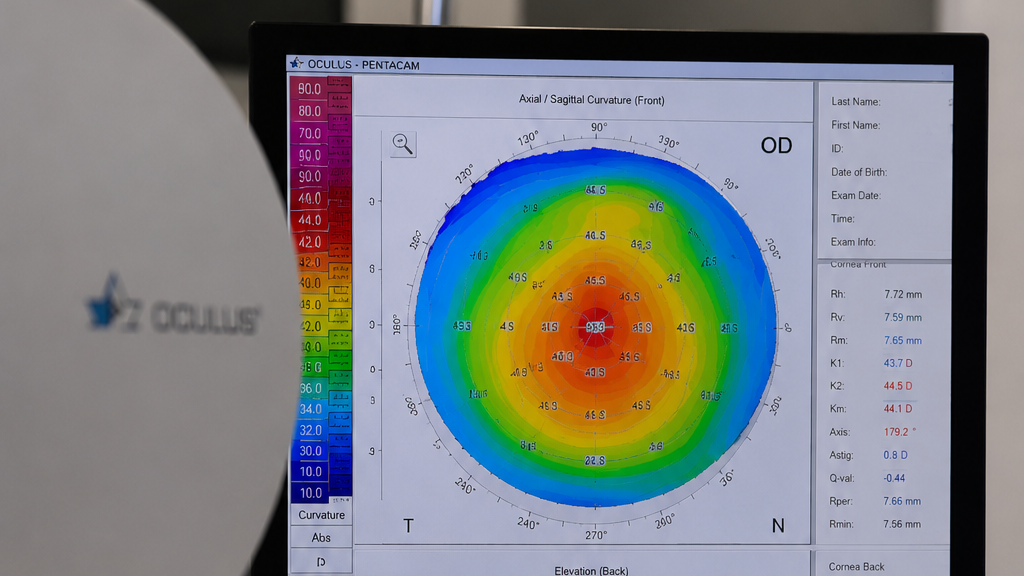This screenshot has width=1024, height=576.
Task: Click the Axis value 179.2°
Action: point(899,432)
